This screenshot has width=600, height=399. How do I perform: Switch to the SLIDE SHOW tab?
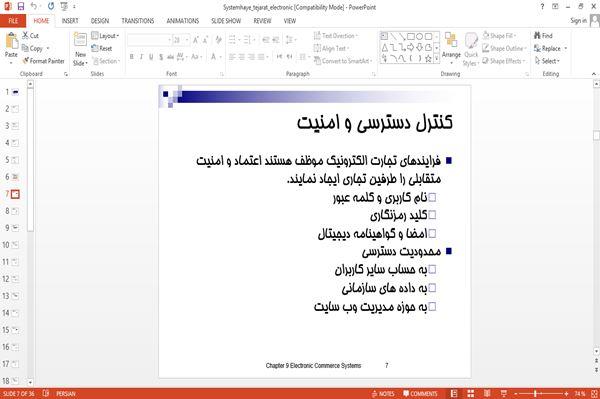click(226, 21)
